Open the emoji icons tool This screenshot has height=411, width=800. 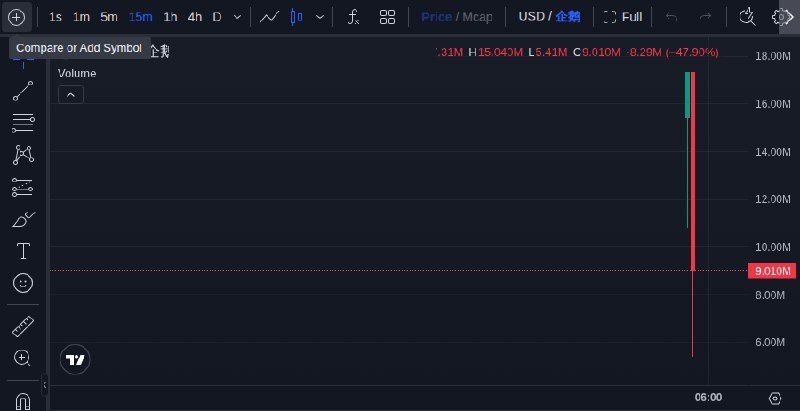23,284
